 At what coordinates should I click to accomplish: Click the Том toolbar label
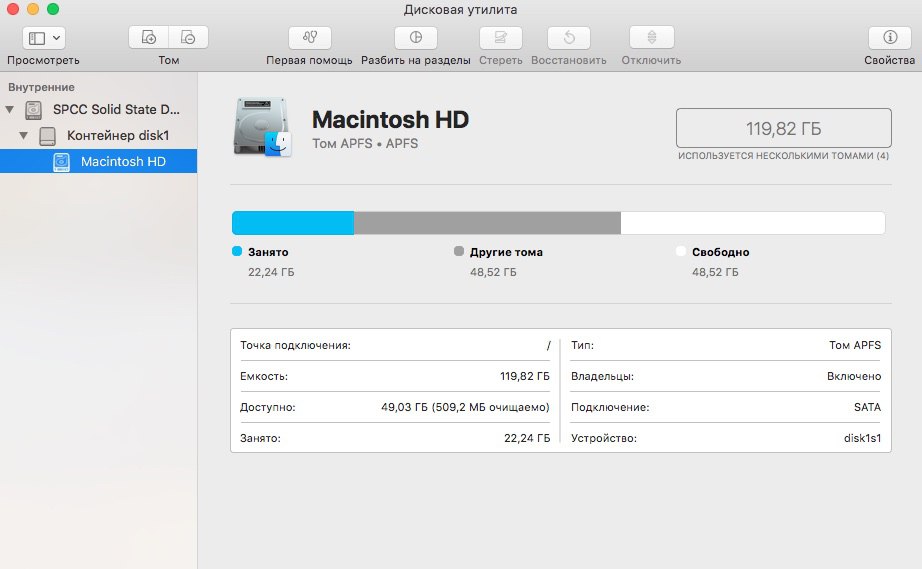(x=169, y=60)
